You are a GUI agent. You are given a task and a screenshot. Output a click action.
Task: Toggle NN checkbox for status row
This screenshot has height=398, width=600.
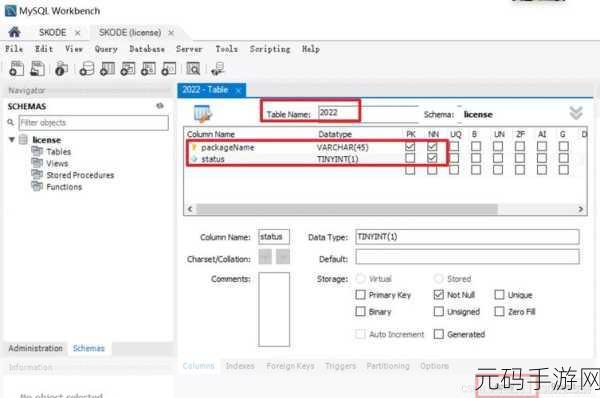click(x=432, y=158)
